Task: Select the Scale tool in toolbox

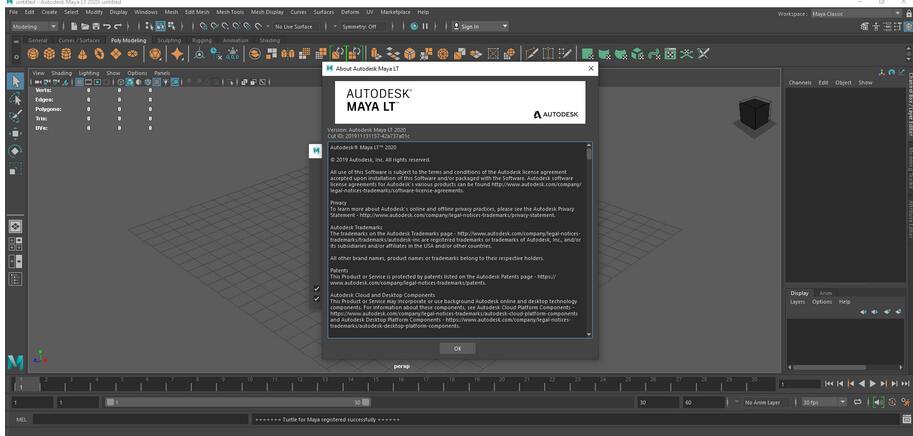Action: [x=16, y=169]
